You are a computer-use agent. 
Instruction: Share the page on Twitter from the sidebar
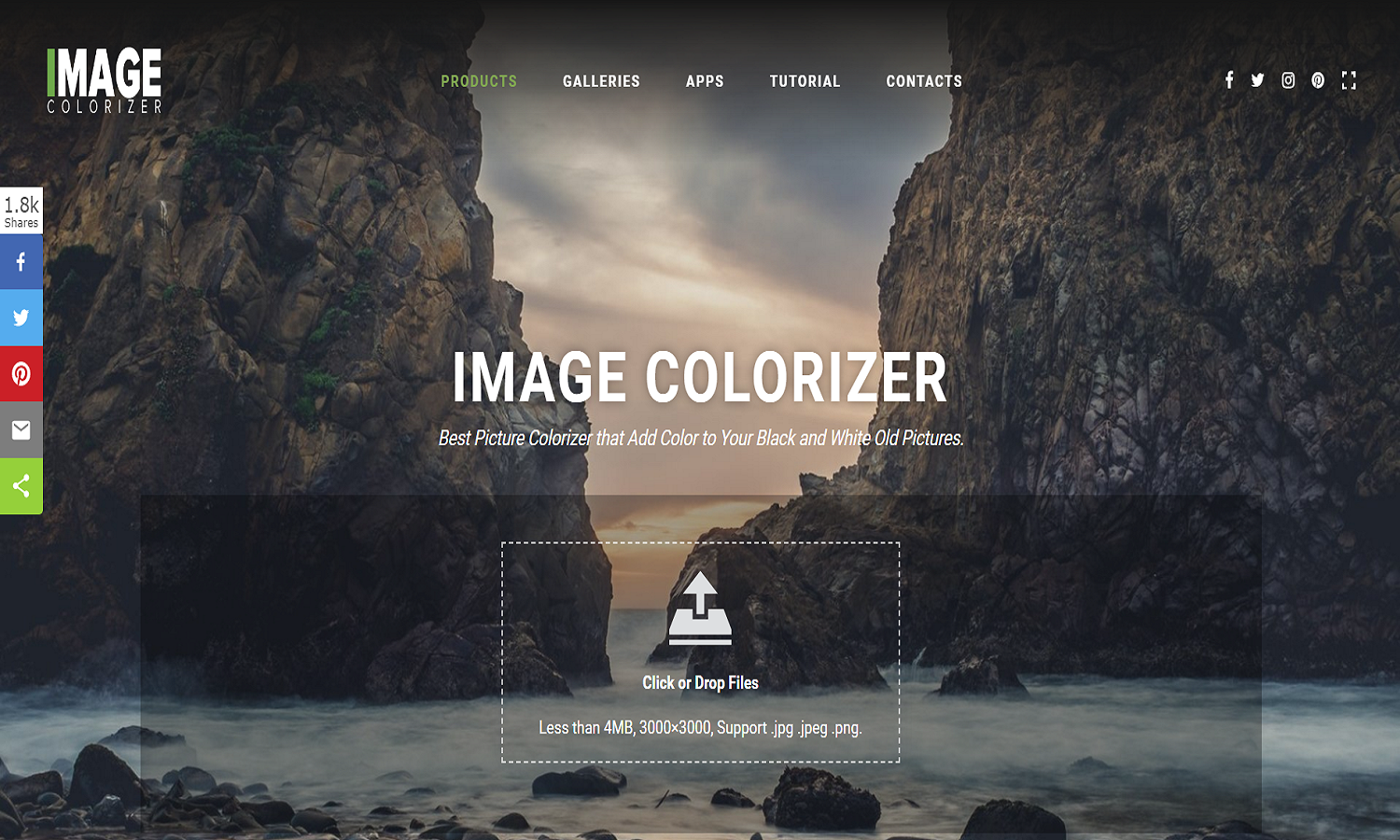[x=21, y=317]
